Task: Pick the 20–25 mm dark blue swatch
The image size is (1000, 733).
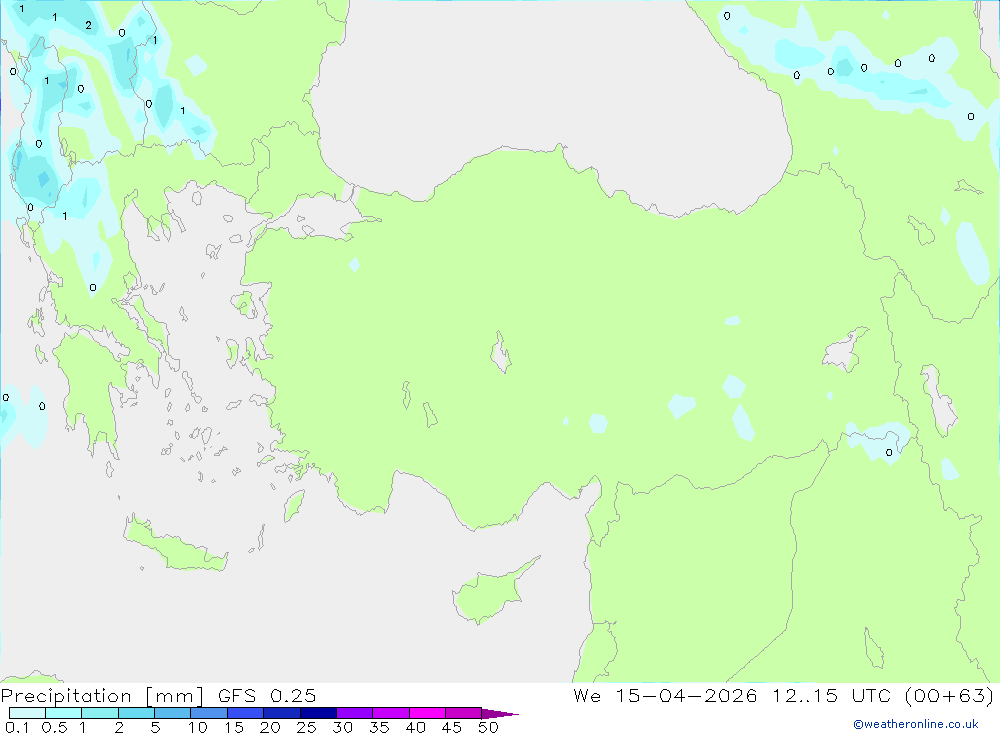Action: pyautogui.click(x=282, y=713)
